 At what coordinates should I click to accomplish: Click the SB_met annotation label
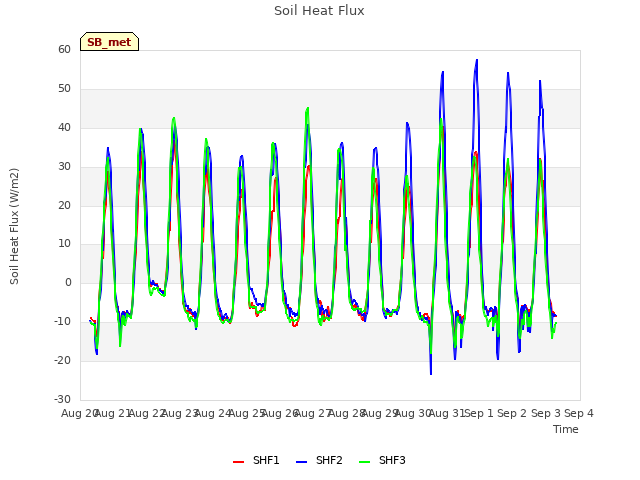tap(109, 42)
